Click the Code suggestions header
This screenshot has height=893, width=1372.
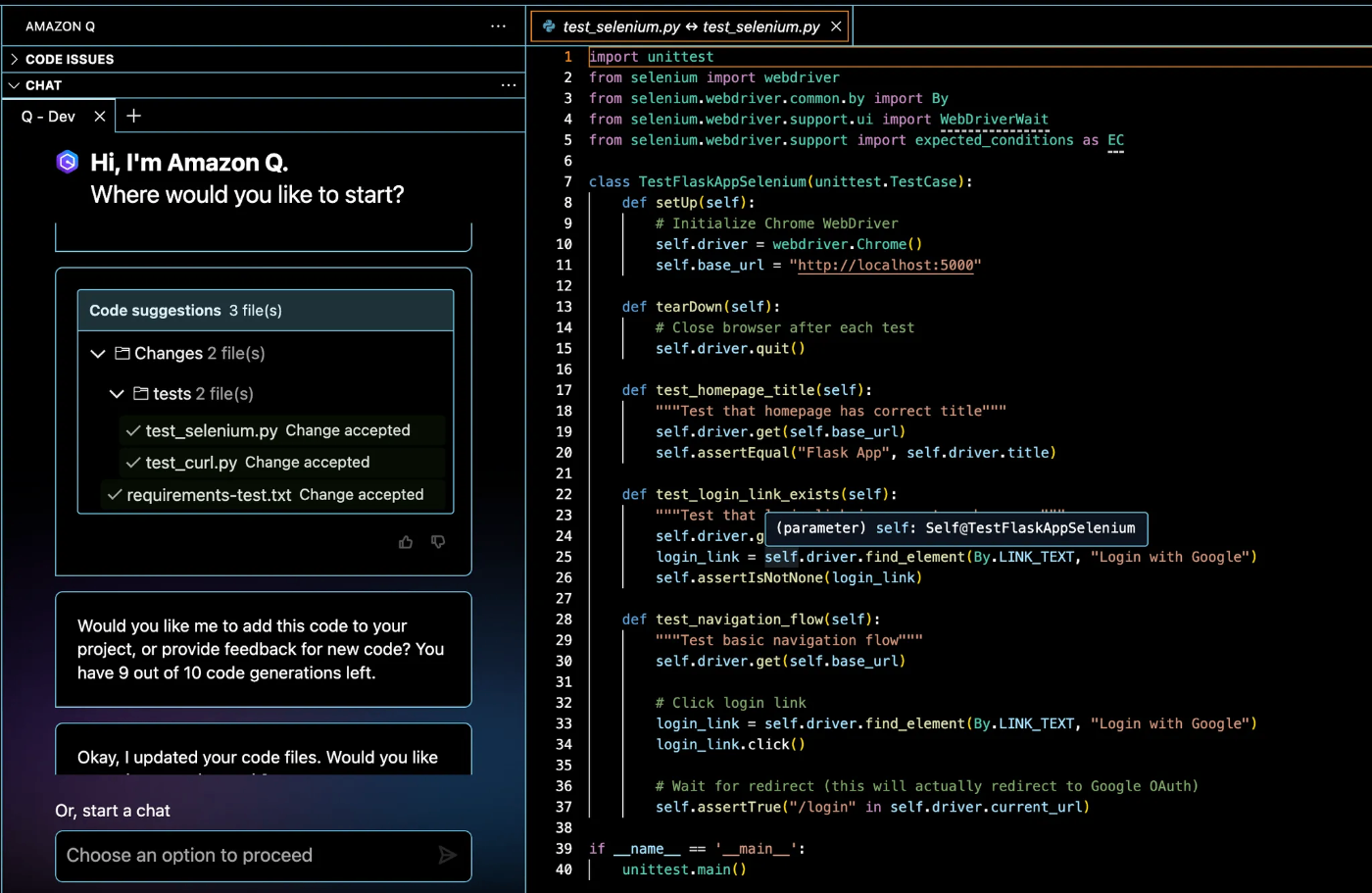tap(266, 311)
